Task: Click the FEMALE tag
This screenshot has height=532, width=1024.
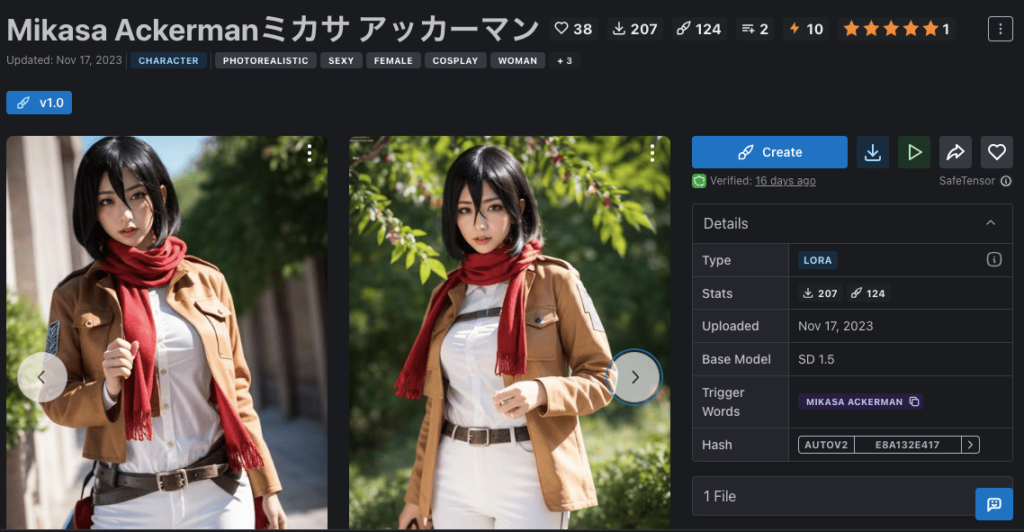Action: tap(393, 61)
